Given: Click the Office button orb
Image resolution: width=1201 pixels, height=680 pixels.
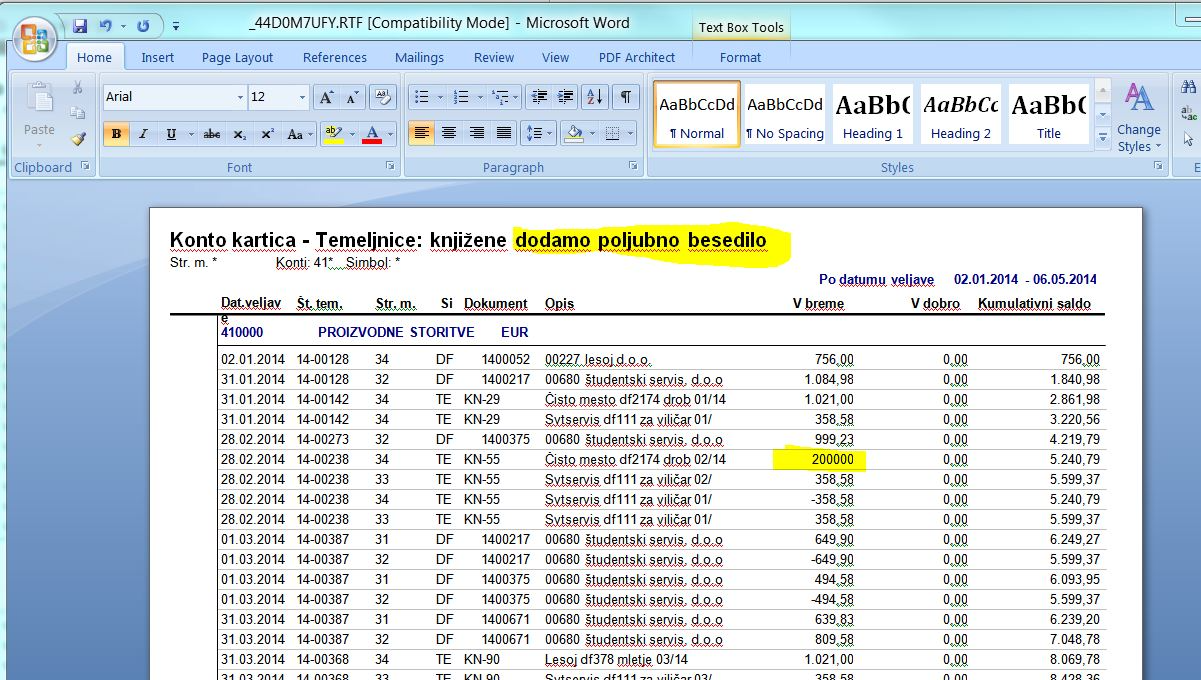Looking at the screenshot, I should tap(33, 40).
